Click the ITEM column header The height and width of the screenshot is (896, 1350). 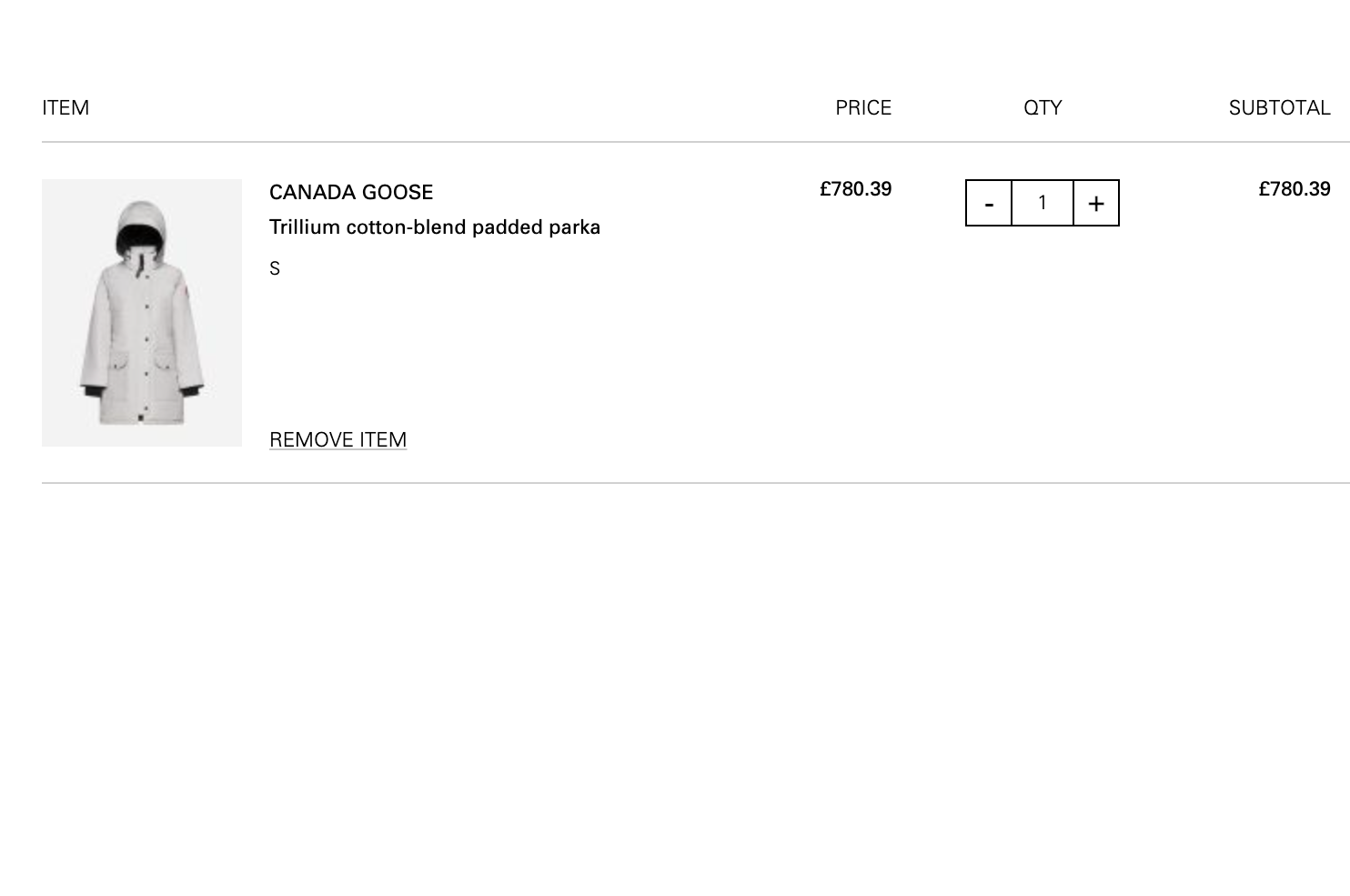pyautogui.click(x=65, y=107)
